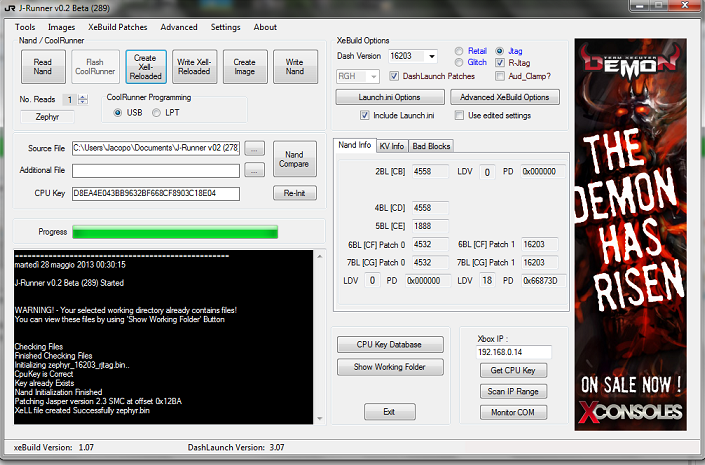Click the Monitor COM button
This screenshot has height=465, width=705.
pos(513,412)
